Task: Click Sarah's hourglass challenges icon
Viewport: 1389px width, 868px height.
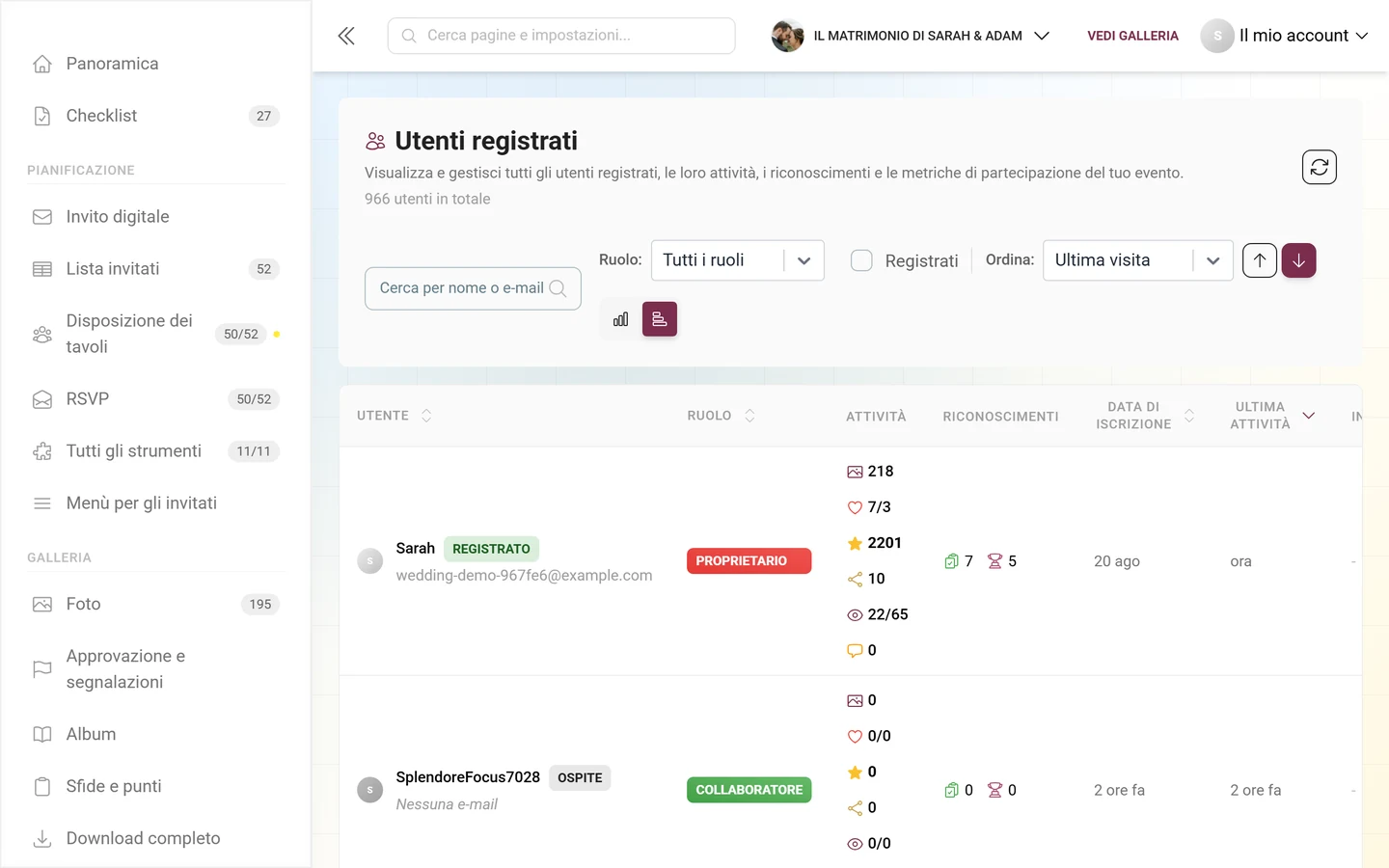Action: [x=994, y=561]
